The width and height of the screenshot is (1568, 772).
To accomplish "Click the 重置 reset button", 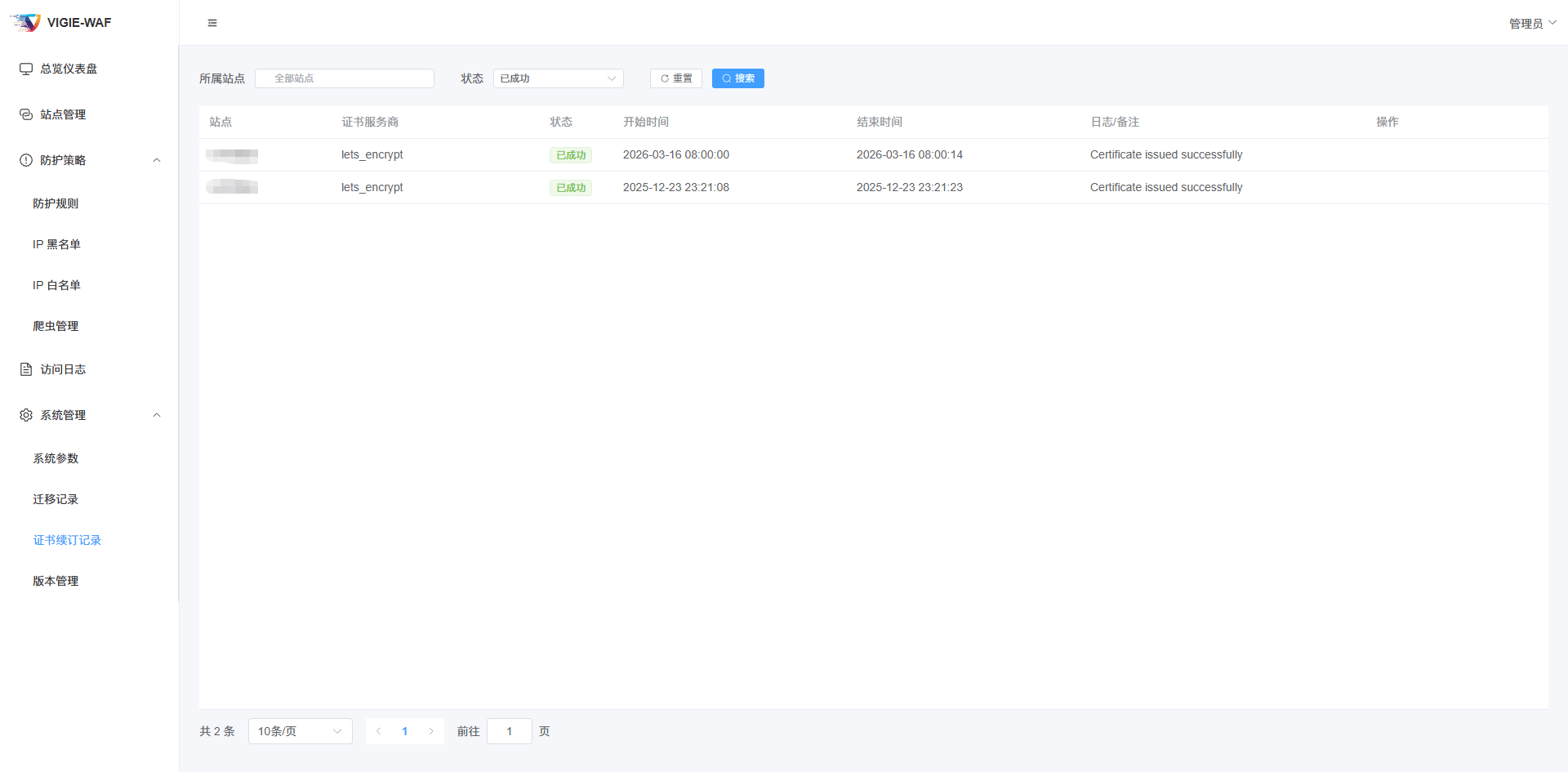I will tap(676, 78).
